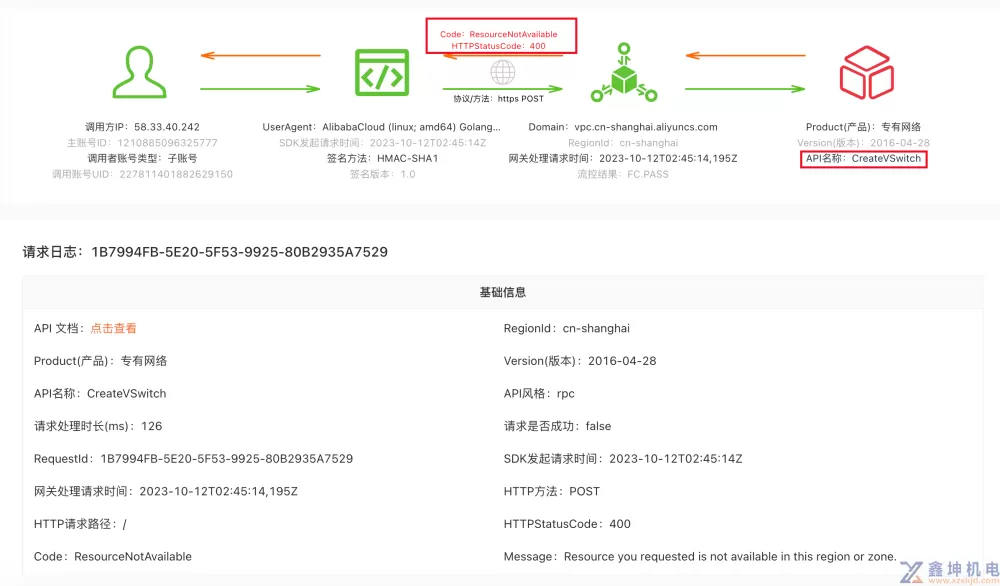Click the globe icon above protocol method
This screenshot has width=1000, height=586.
(502, 73)
